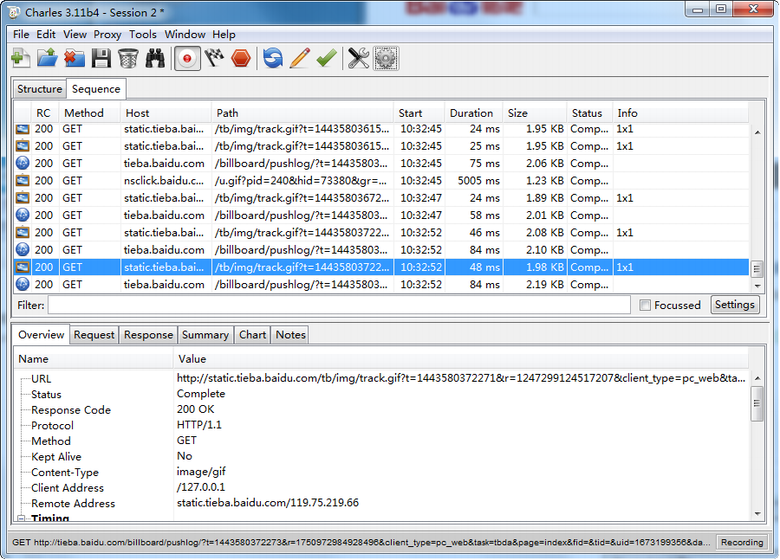The width and height of the screenshot is (780, 560).
Task: Open Tools via wrench icon
Action: 358,59
